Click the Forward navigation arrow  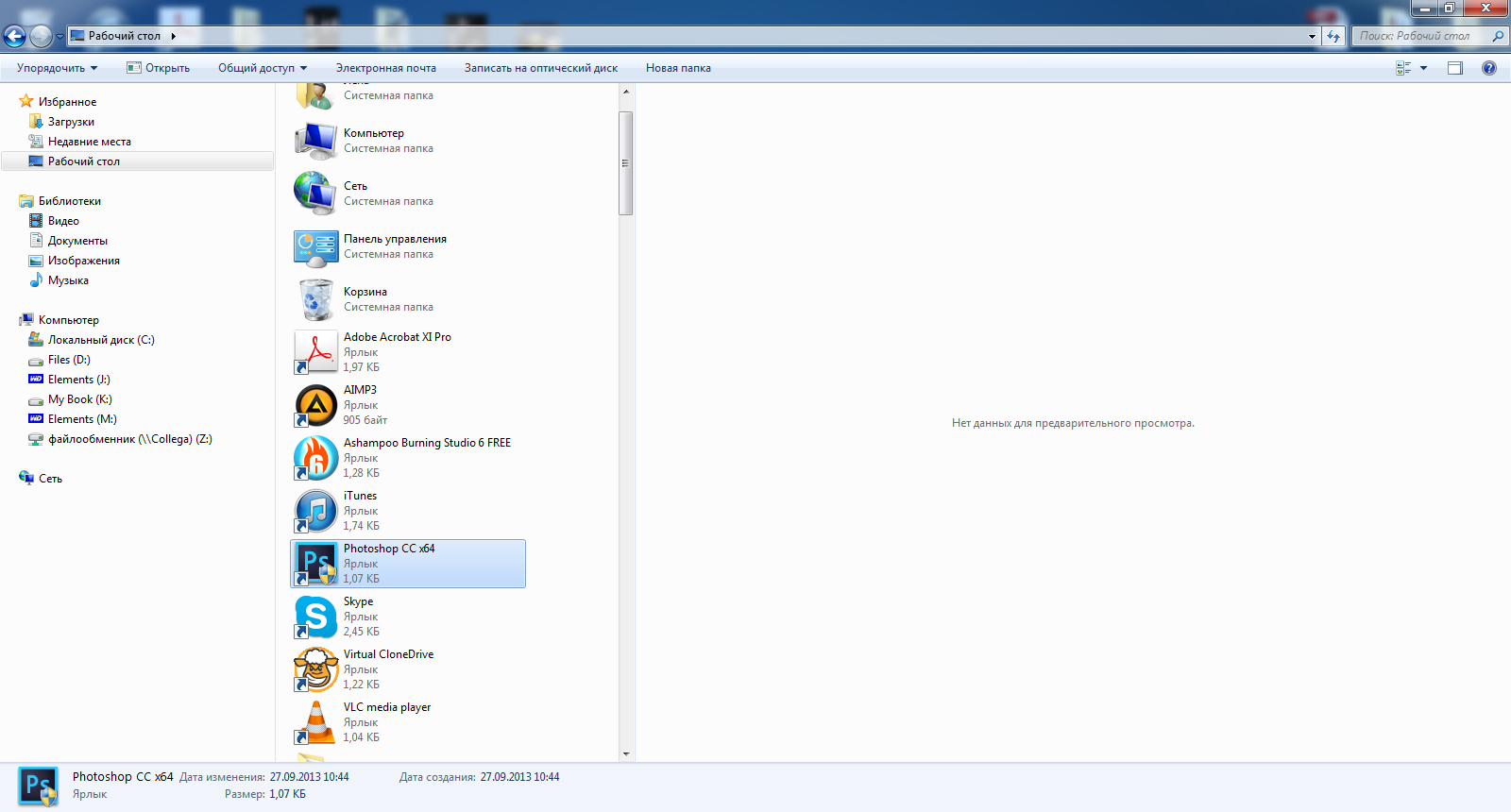[41, 36]
